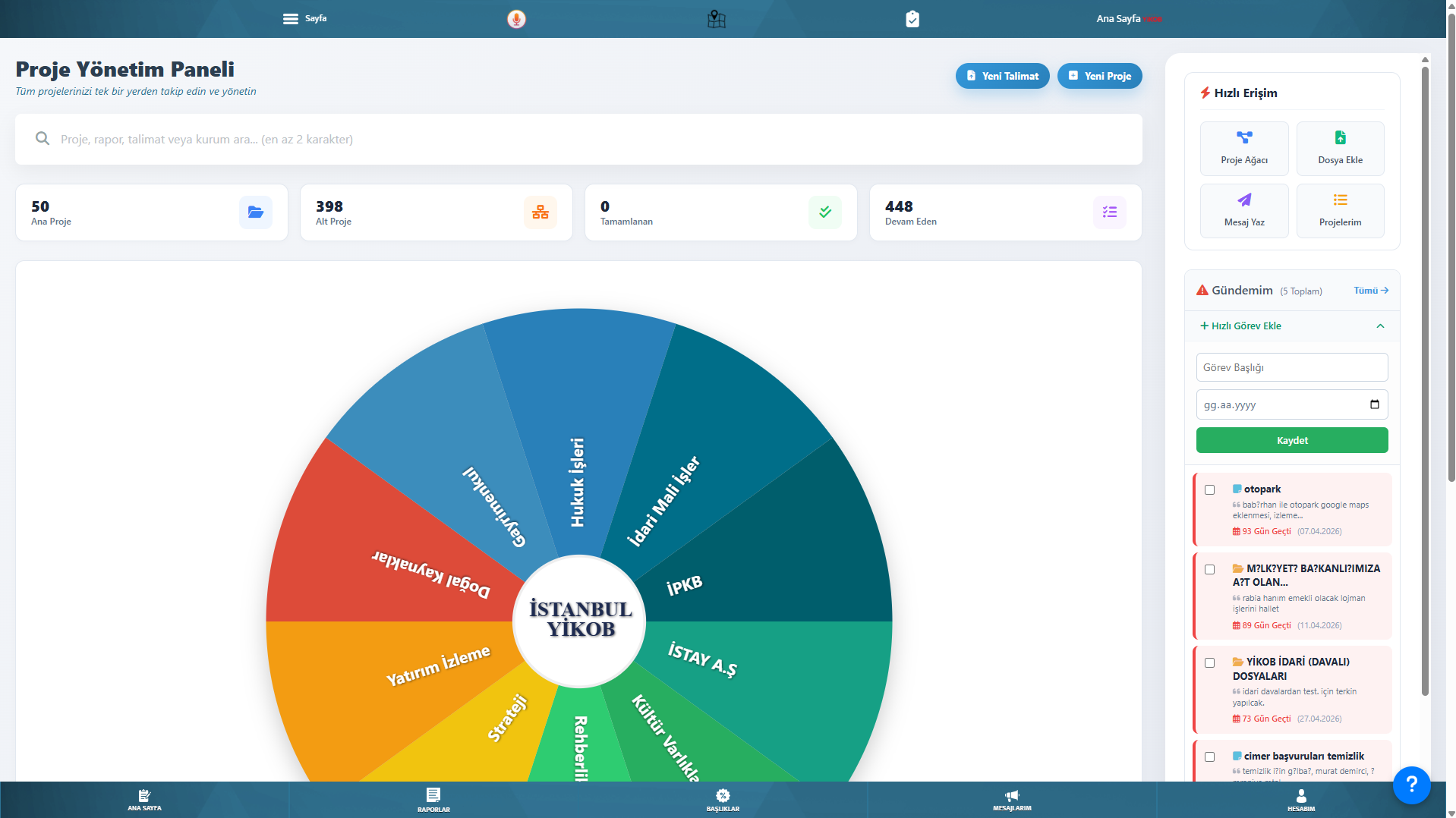Open the Projelerim quick access tile
Screen dimensions: 1456x818
pos(1340,210)
